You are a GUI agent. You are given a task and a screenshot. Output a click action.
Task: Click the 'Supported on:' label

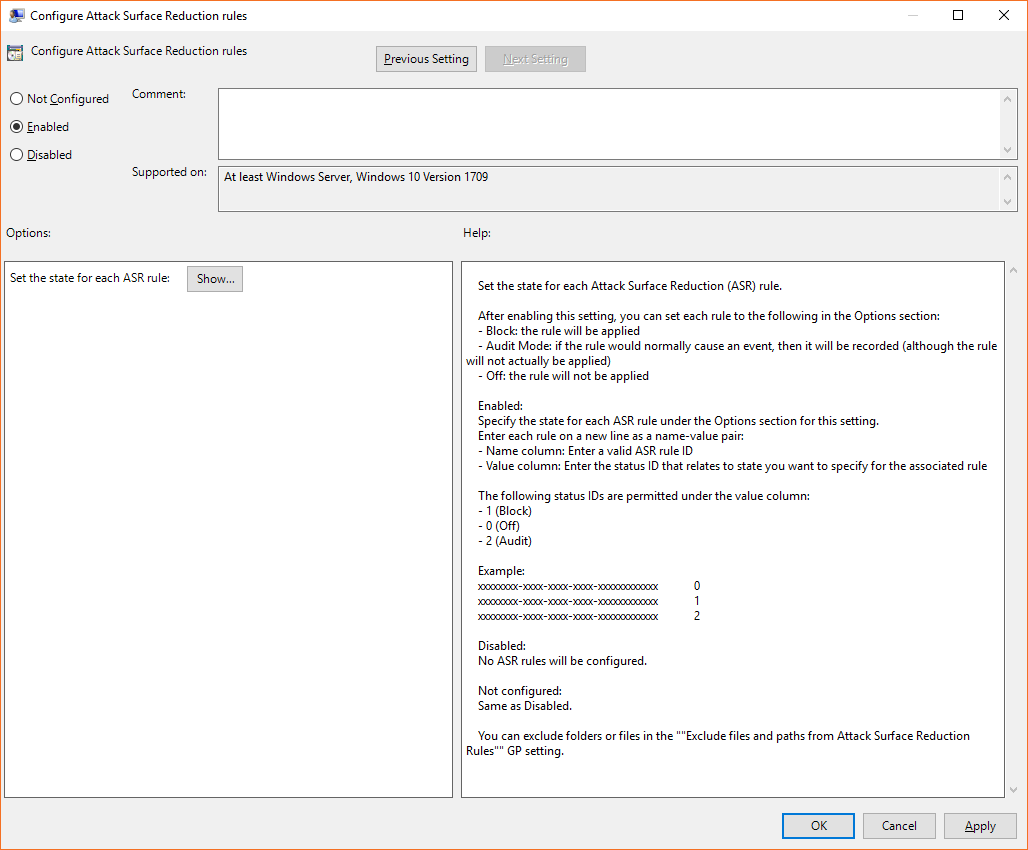click(x=169, y=172)
